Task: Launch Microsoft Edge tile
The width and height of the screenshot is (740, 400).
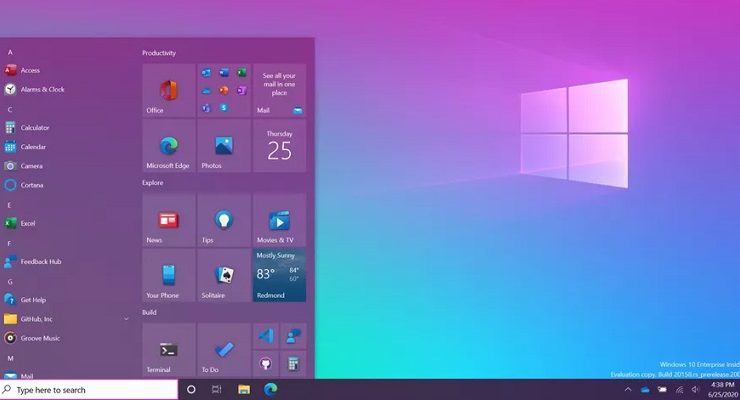Action: pyautogui.click(x=168, y=146)
